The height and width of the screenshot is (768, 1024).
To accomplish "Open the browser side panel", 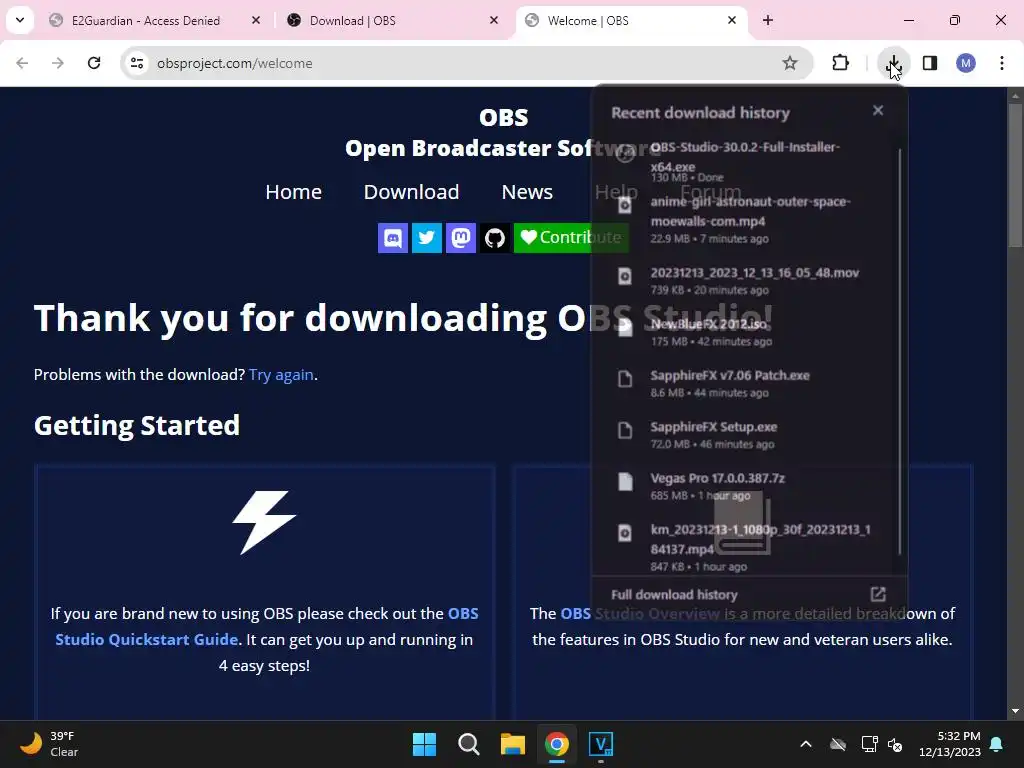I will click(x=930, y=63).
